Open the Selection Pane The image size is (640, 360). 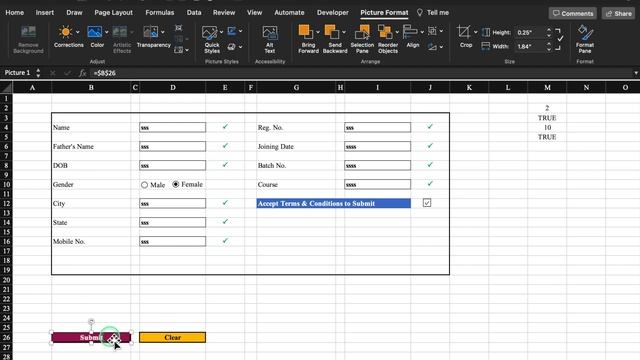[x=362, y=38]
